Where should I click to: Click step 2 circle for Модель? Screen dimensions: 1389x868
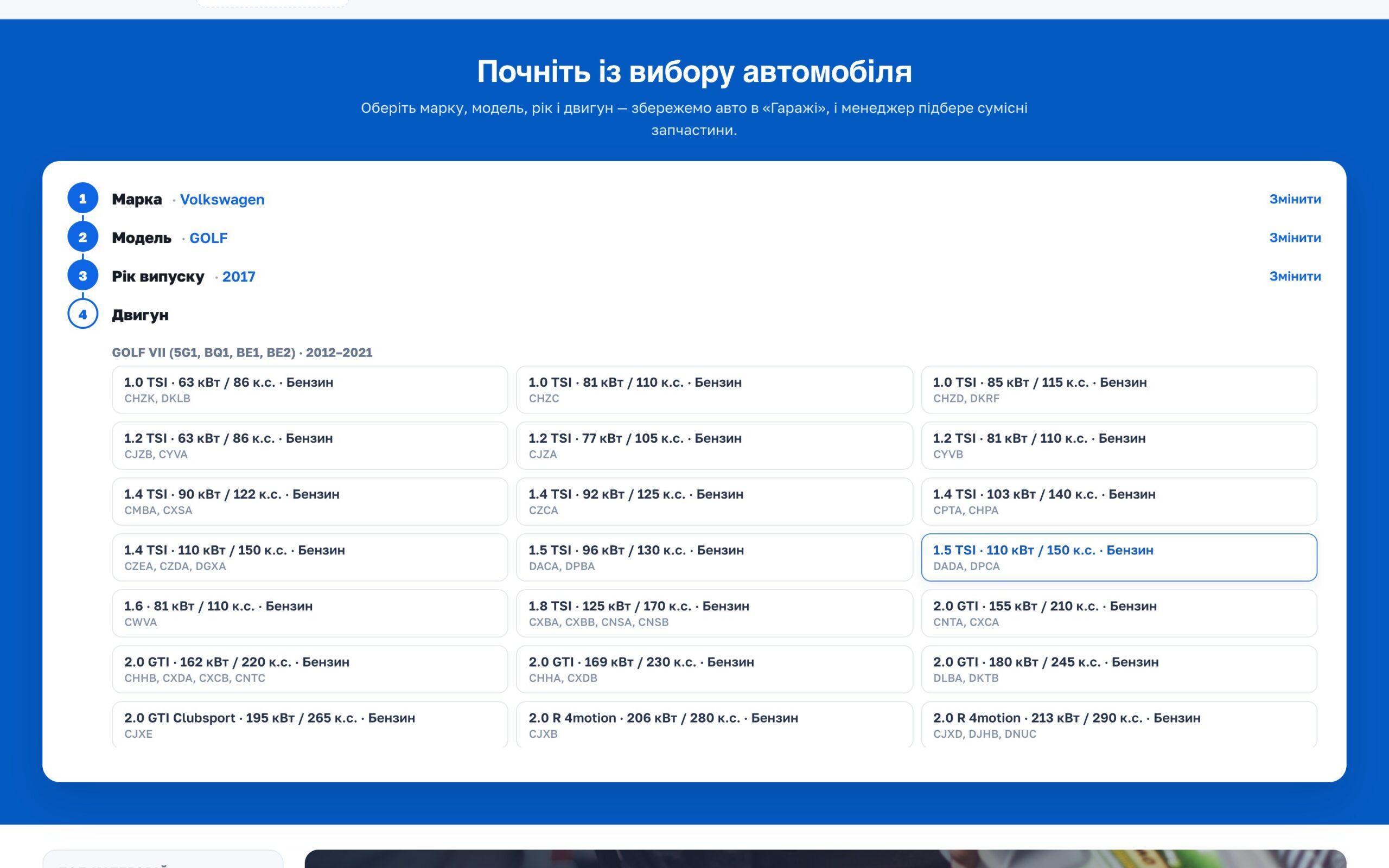[x=82, y=237]
